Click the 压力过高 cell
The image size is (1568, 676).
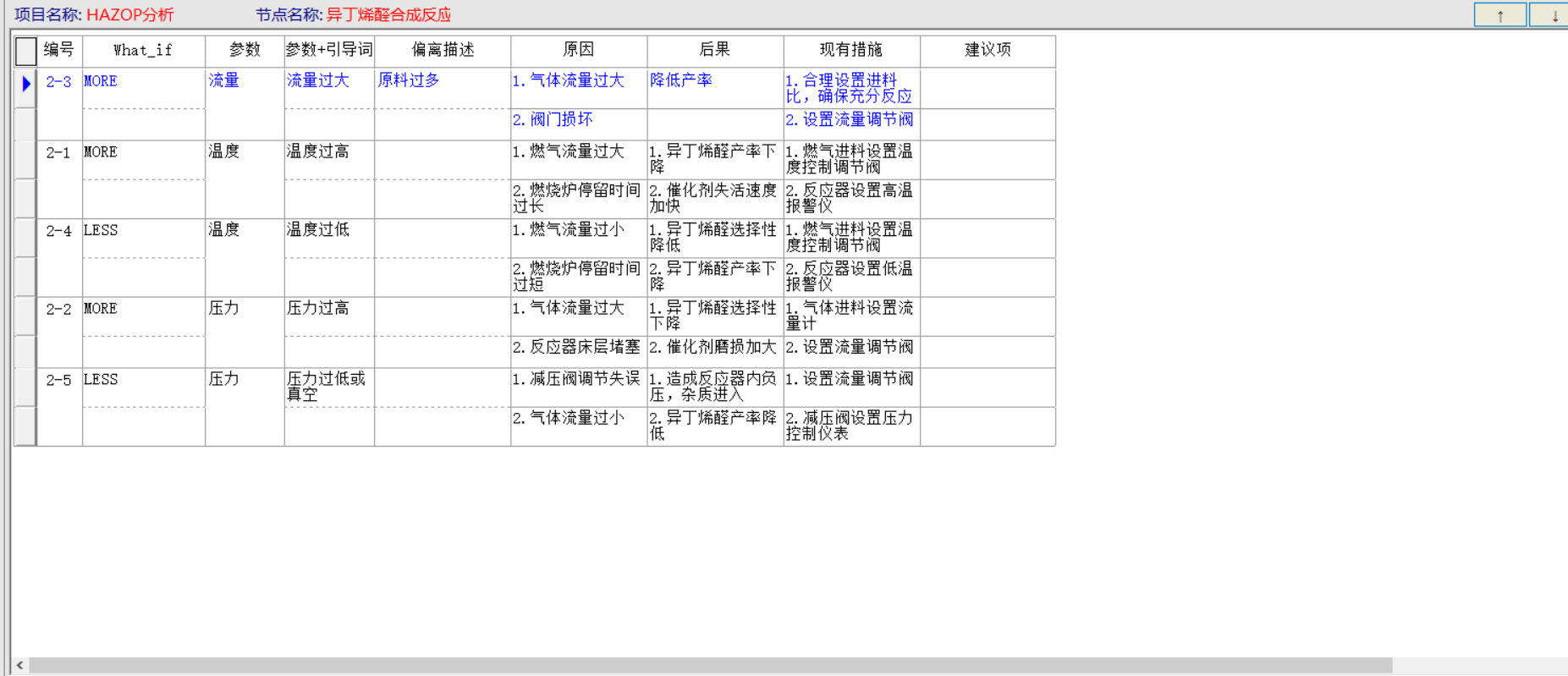point(329,316)
